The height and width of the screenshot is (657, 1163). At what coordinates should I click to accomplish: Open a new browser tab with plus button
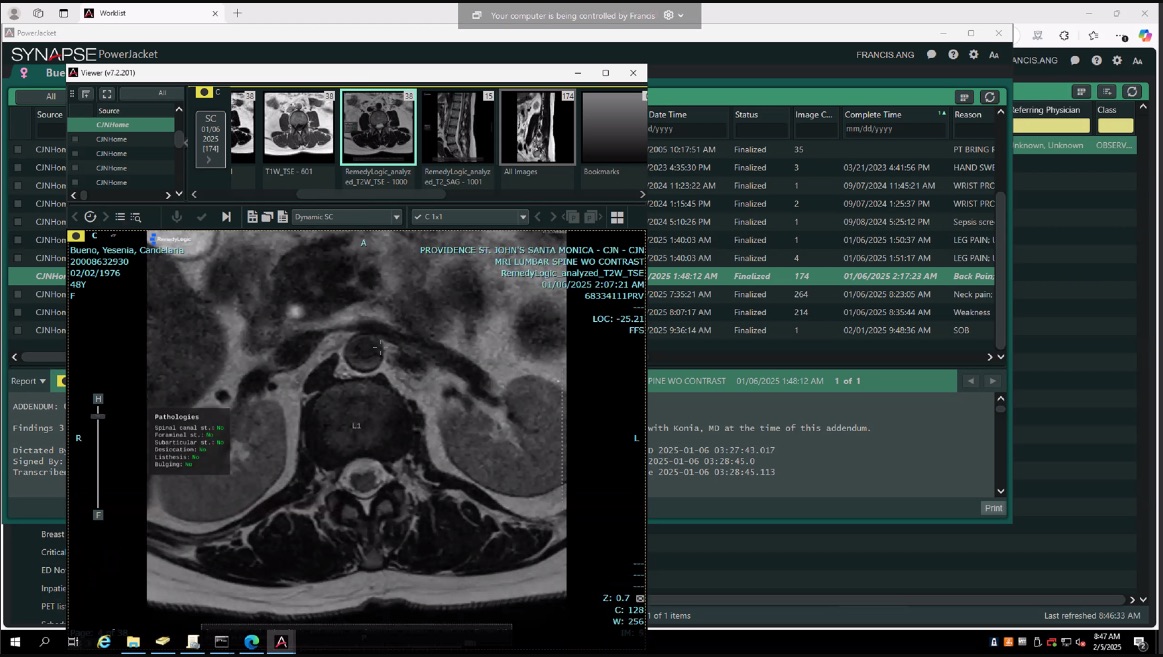pyautogui.click(x=237, y=13)
